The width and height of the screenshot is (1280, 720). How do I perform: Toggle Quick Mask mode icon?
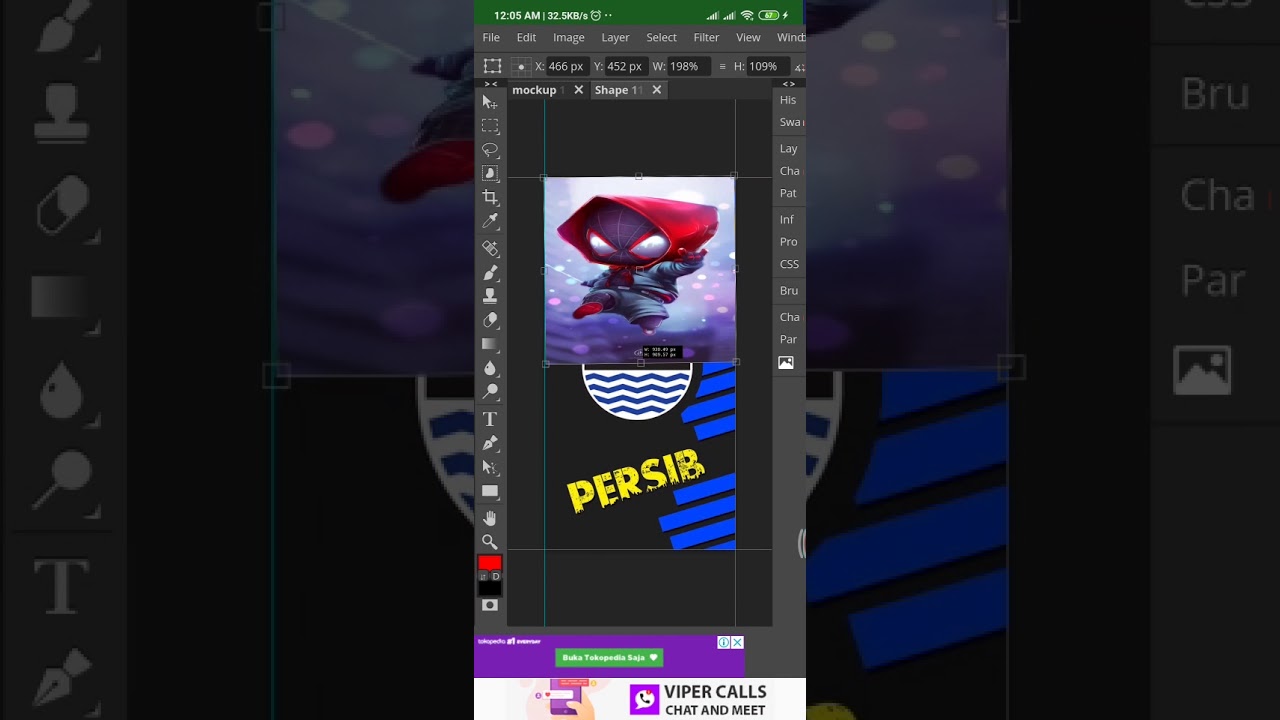(x=490, y=605)
